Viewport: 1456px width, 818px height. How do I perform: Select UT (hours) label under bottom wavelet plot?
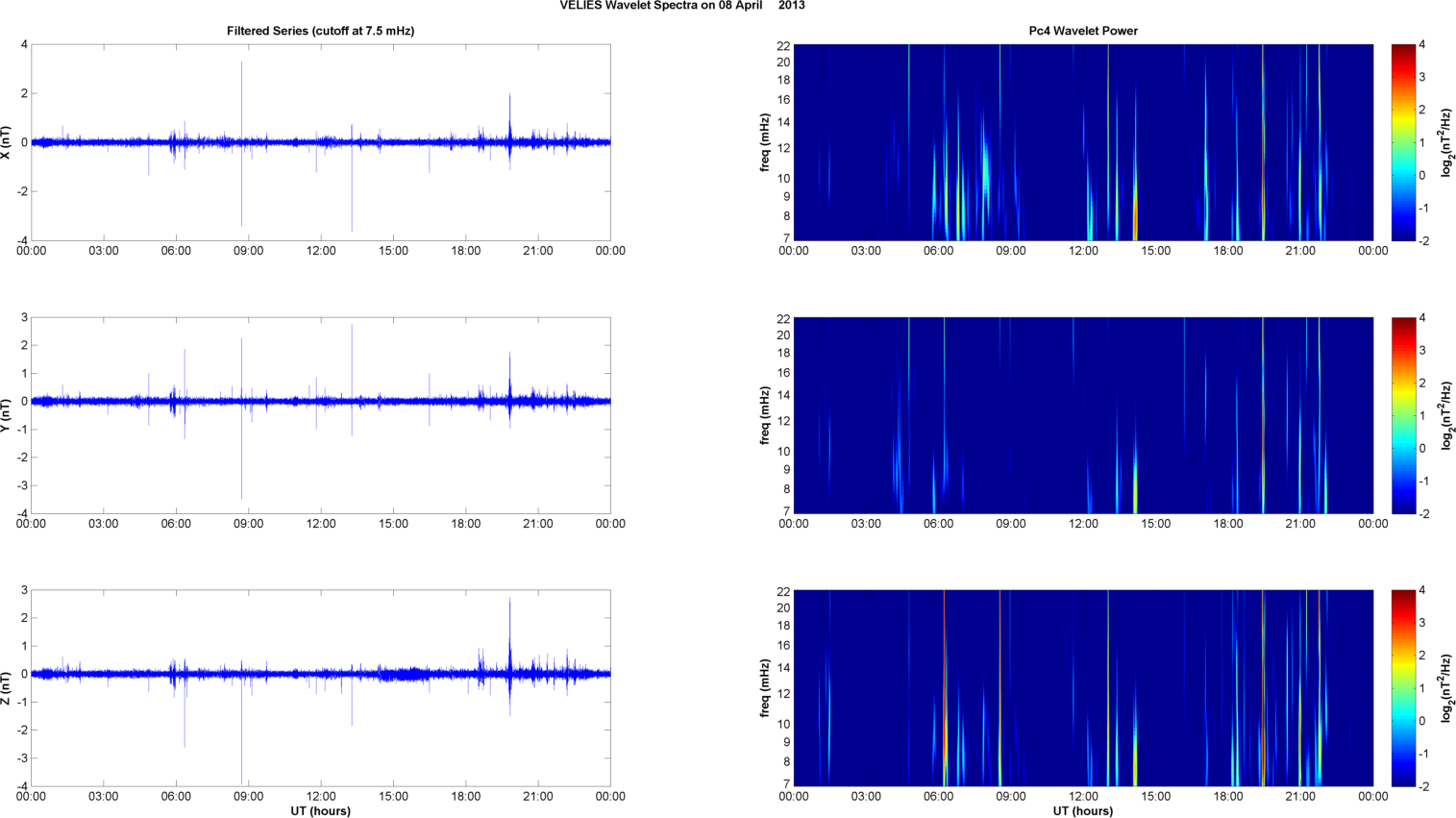tap(1083, 811)
